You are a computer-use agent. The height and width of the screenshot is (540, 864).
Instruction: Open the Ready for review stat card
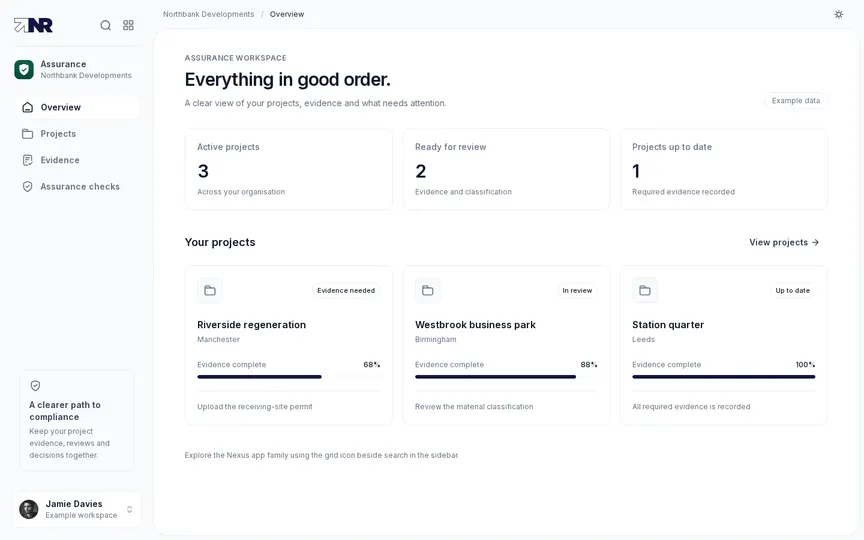[506, 169]
